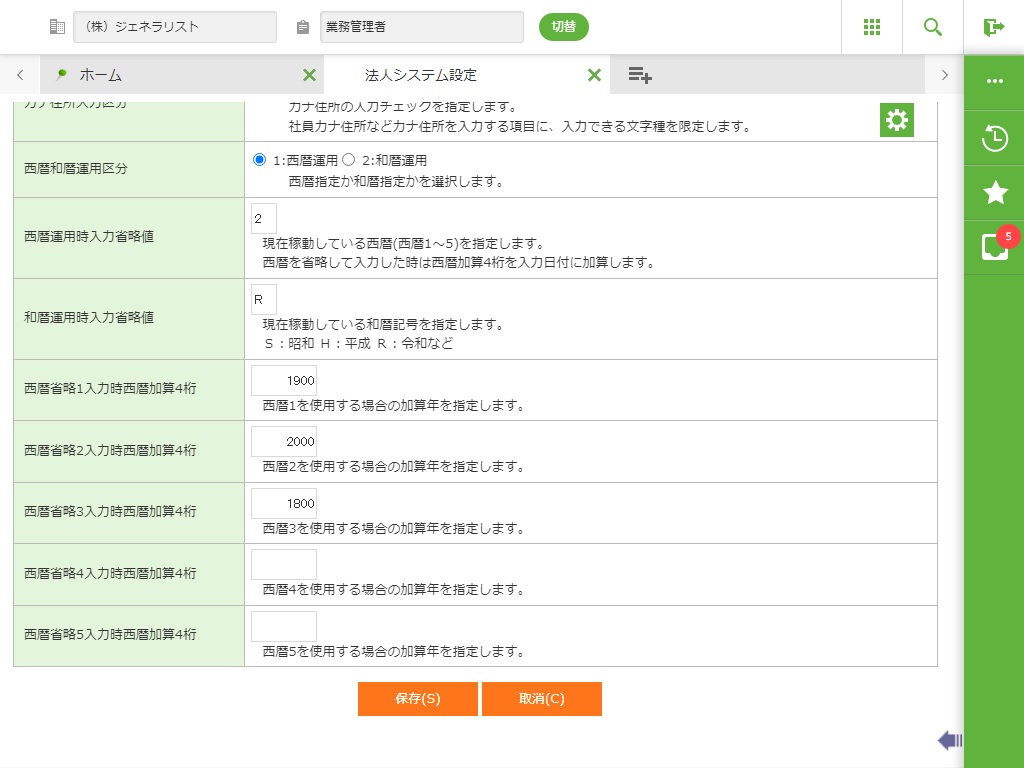1024x768 pixels.
Task: Click the 取消(C) button
Action: [542, 699]
